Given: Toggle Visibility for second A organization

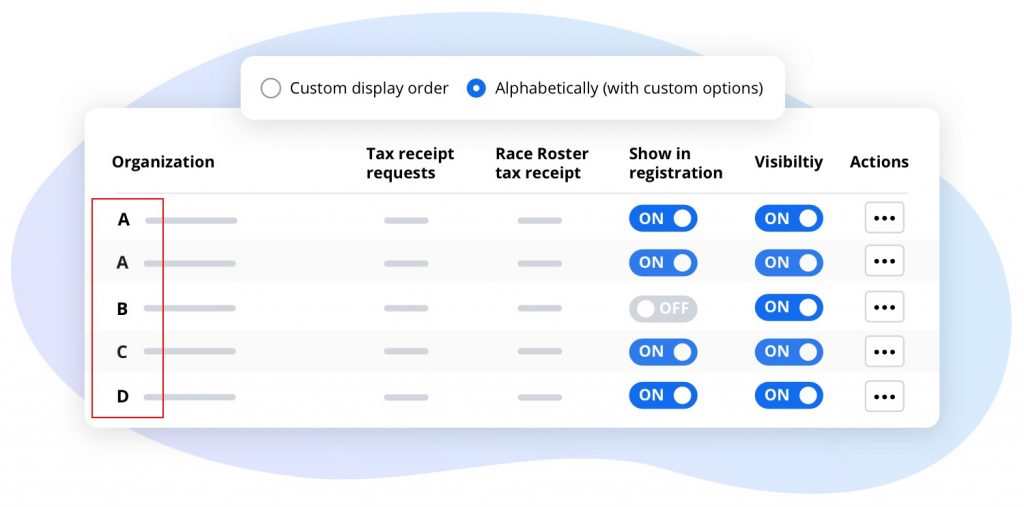Looking at the screenshot, I should pyautogui.click(x=788, y=262).
